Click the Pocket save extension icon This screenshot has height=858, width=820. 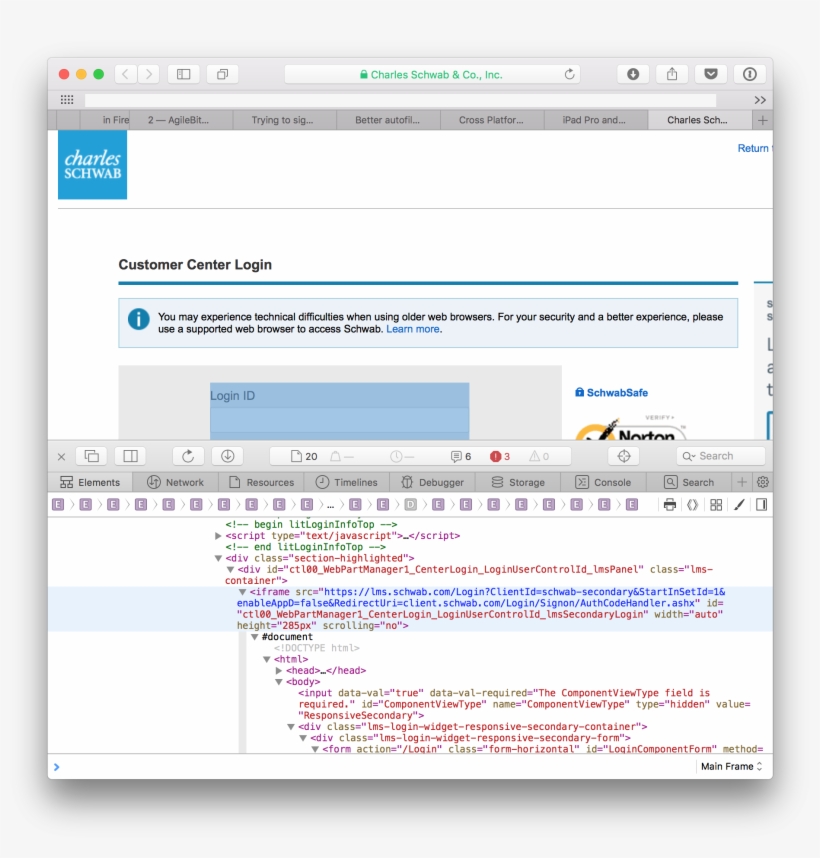[711, 74]
